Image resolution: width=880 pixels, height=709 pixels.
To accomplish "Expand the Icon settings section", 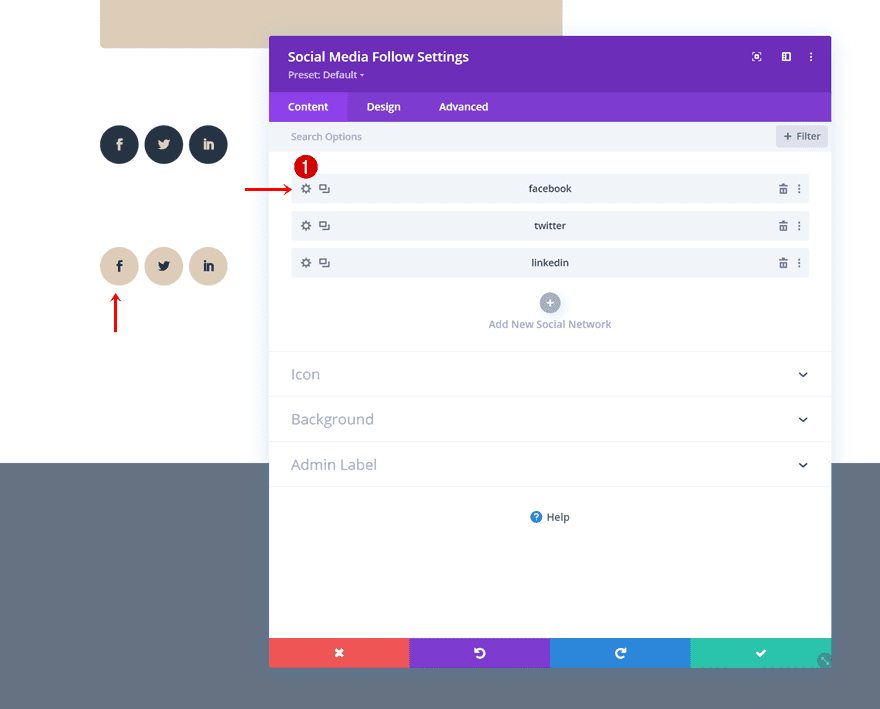I will [x=550, y=374].
